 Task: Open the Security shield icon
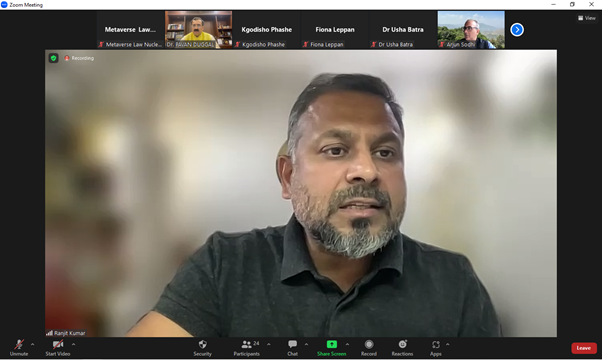point(203,344)
